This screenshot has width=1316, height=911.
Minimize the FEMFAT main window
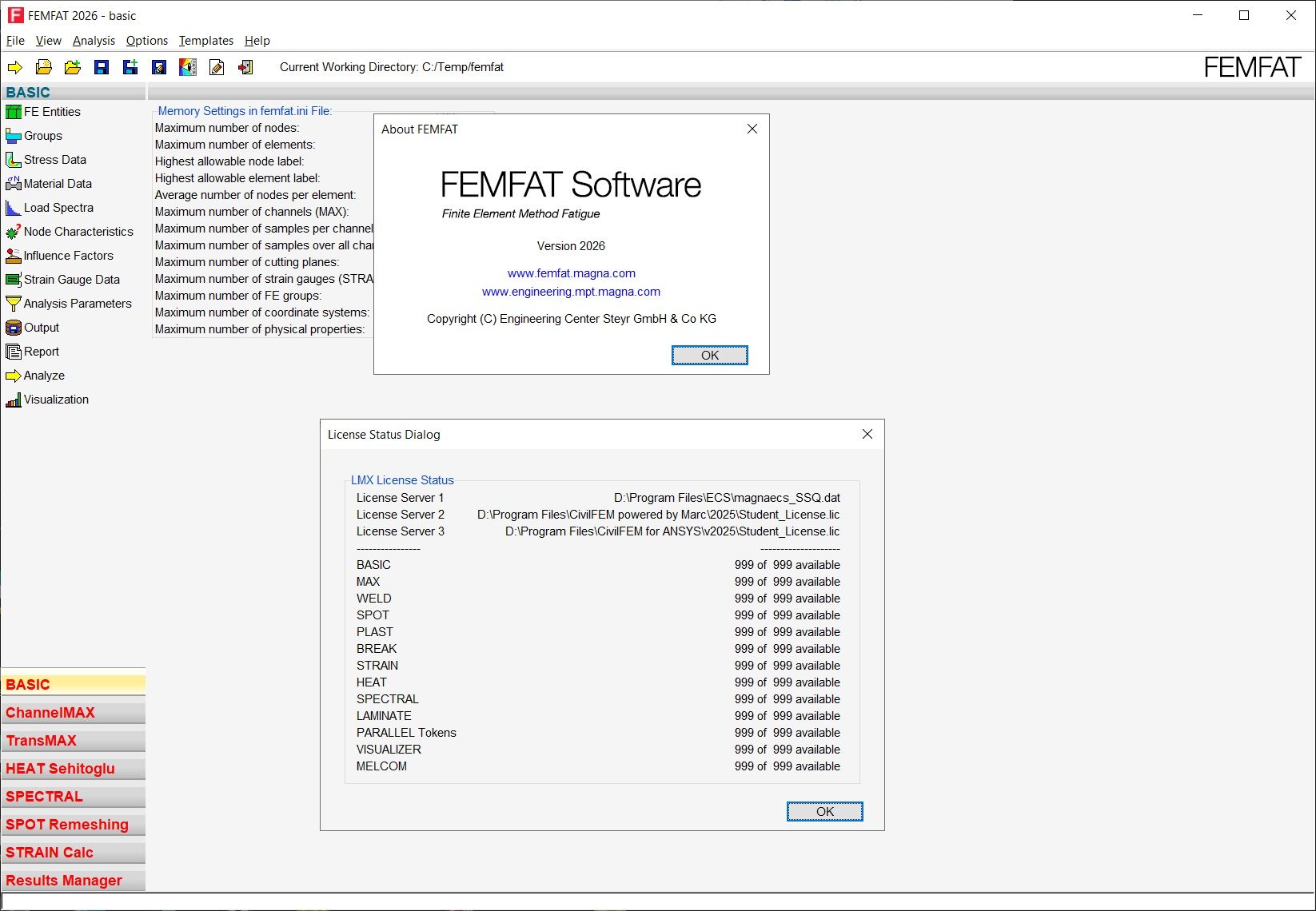(1198, 15)
